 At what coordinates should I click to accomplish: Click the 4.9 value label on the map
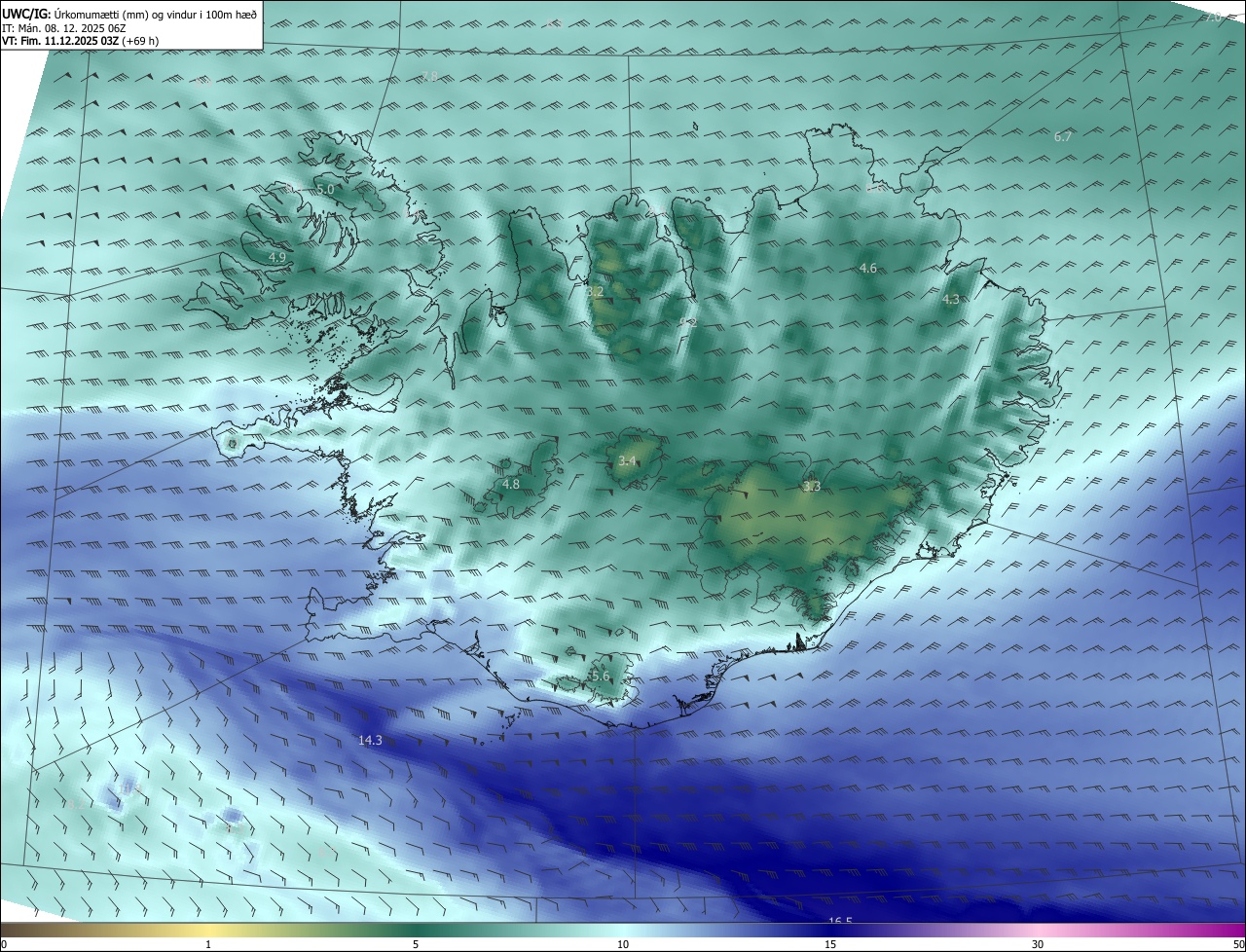pyautogui.click(x=276, y=257)
